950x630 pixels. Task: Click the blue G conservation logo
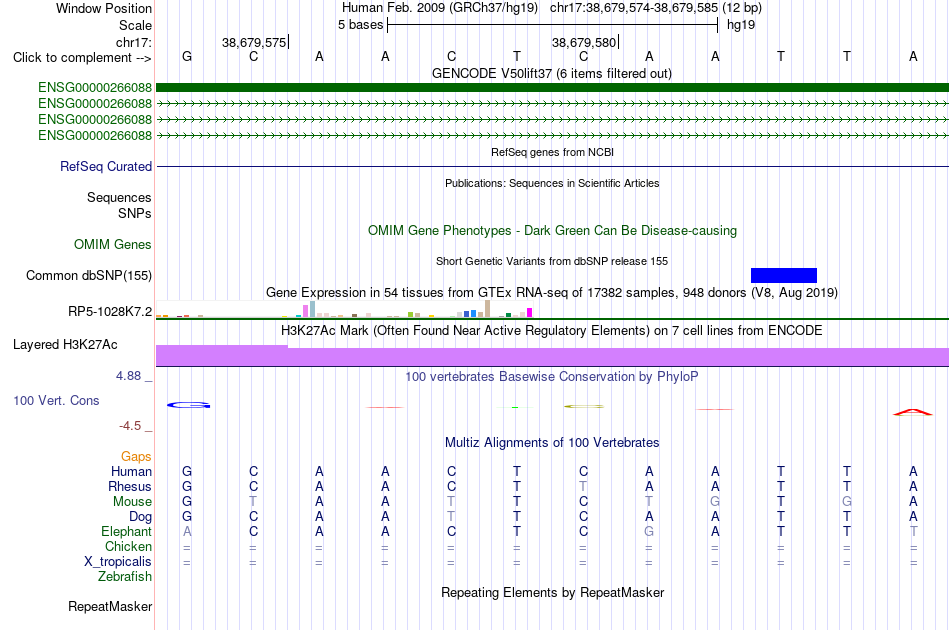(x=188, y=405)
